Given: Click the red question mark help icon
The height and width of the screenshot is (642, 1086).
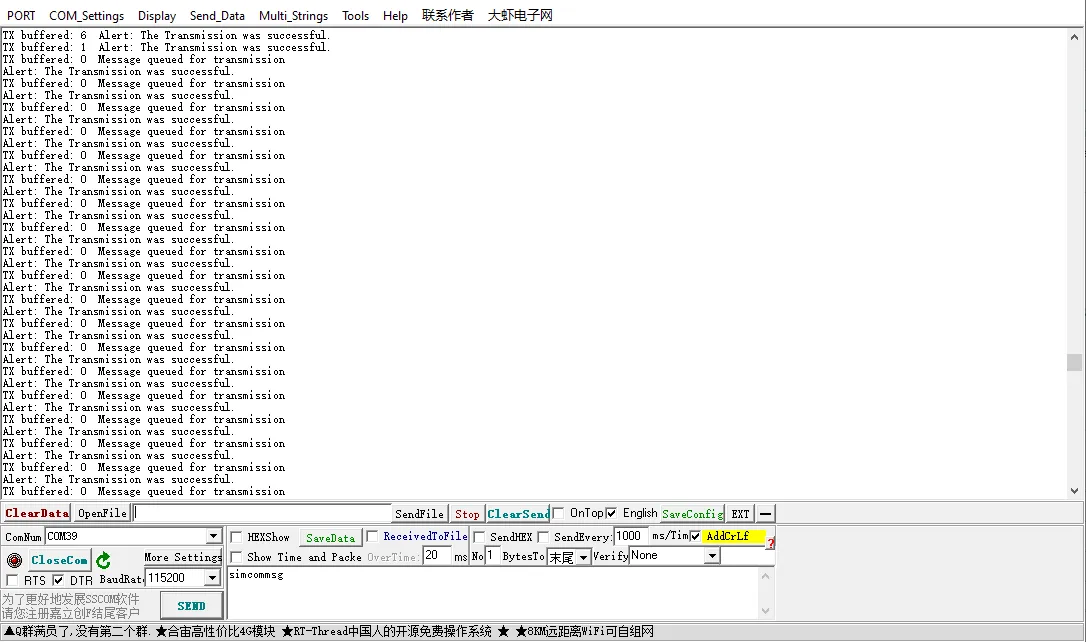Looking at the screenshot, I should [x=770, y=542].
